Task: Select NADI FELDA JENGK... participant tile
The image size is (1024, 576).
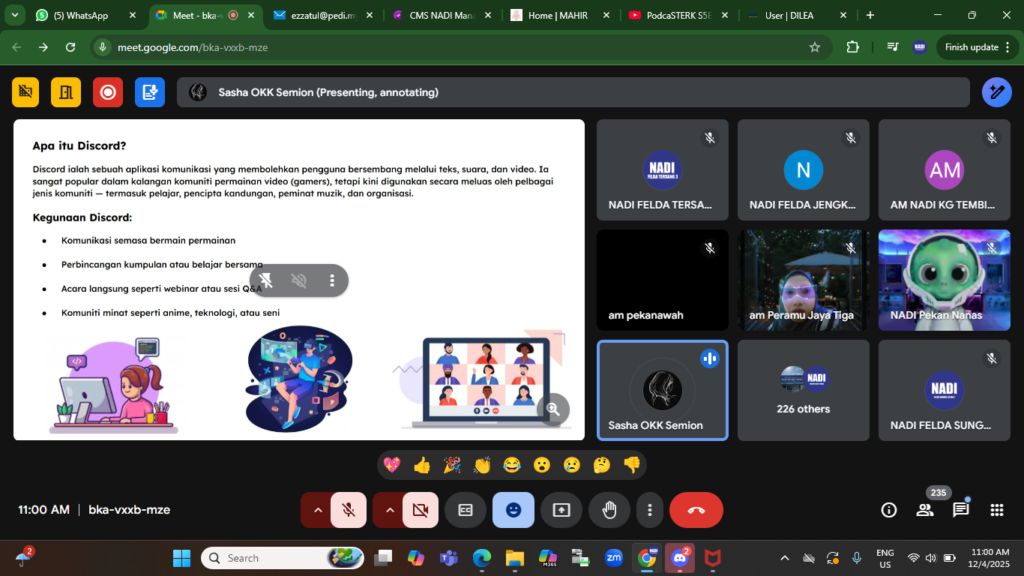Action: [803, 169]
